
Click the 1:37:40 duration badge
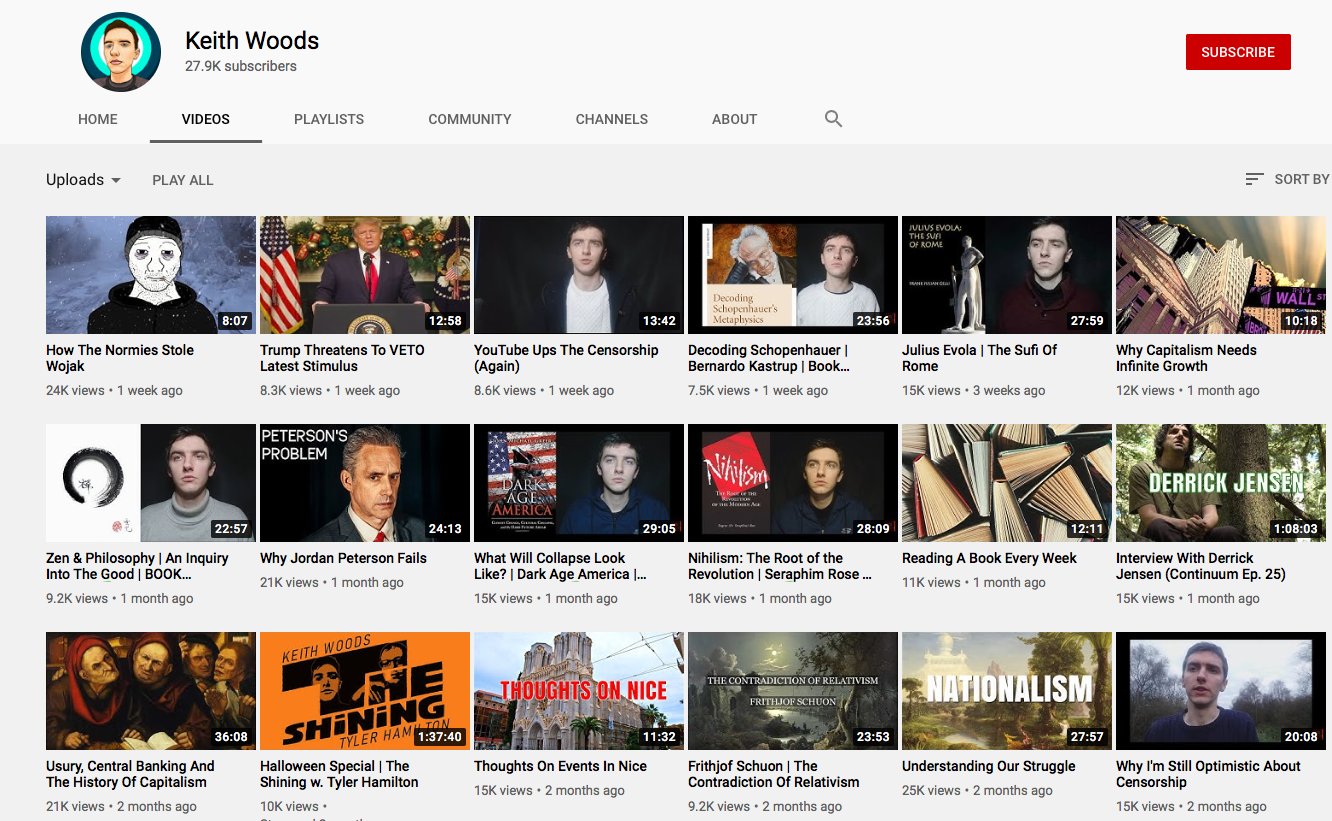pyautogui.click(x=440, y=737)
